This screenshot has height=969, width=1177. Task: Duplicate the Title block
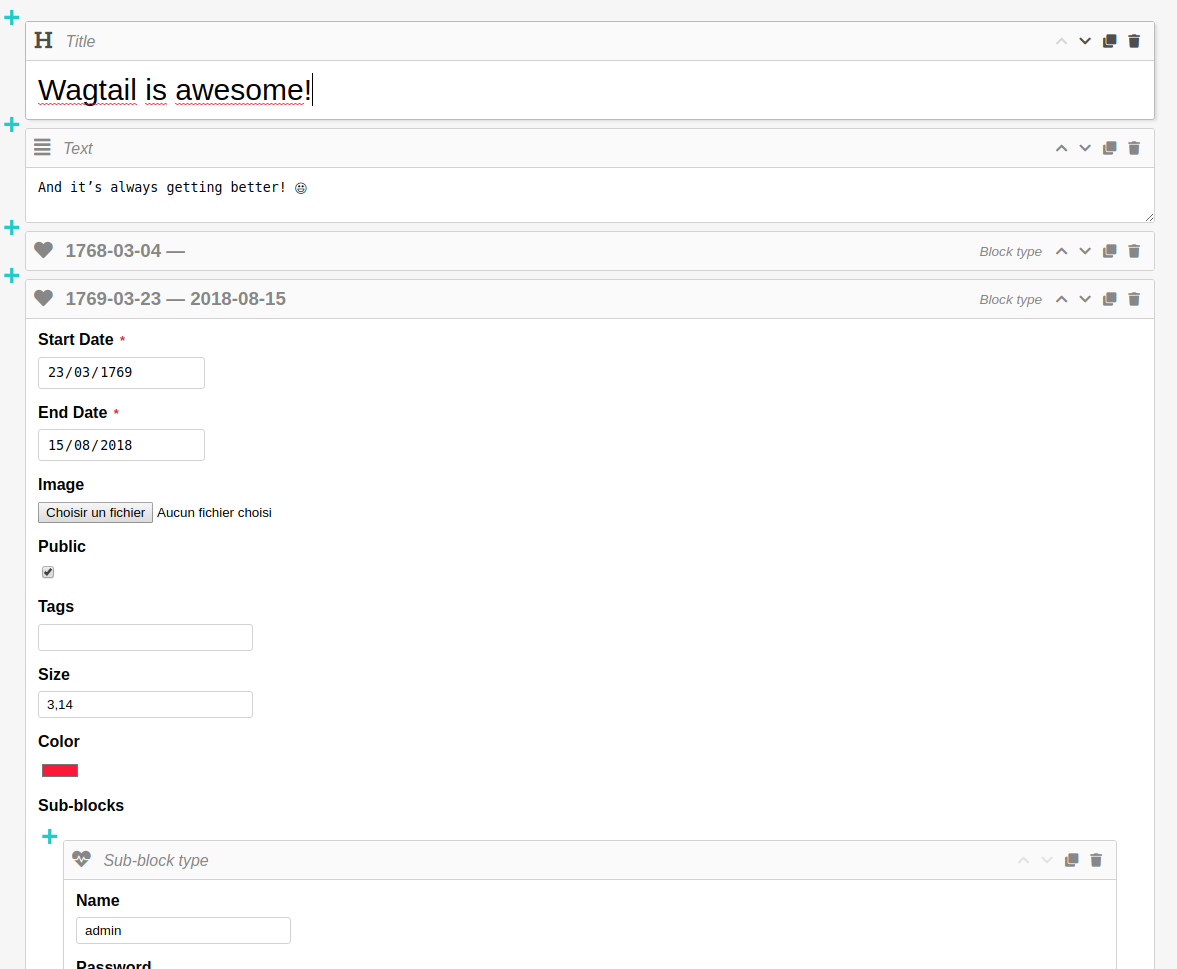pyautogui.click(x=1109, y=41)
